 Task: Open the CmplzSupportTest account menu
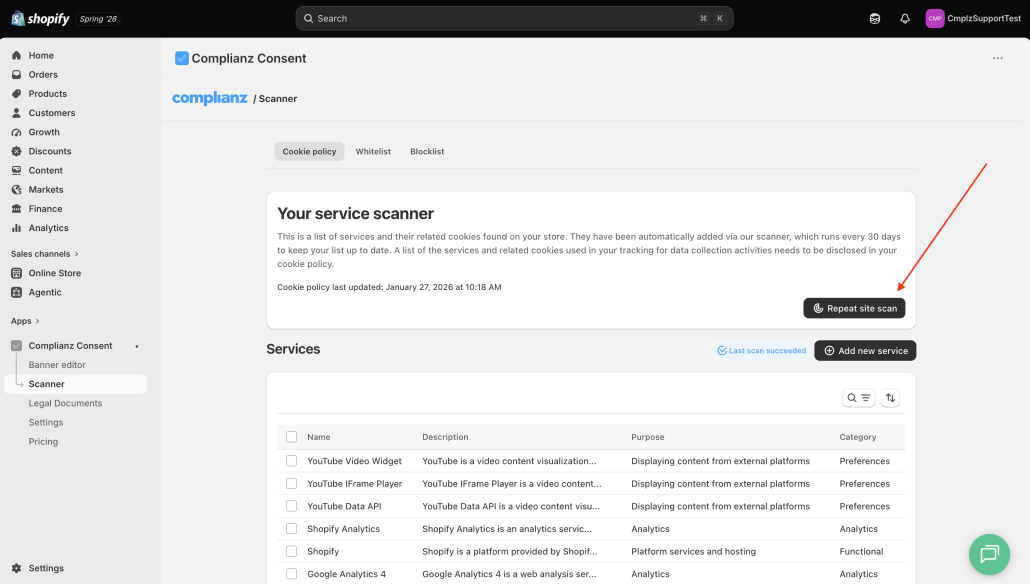(973, 18)
